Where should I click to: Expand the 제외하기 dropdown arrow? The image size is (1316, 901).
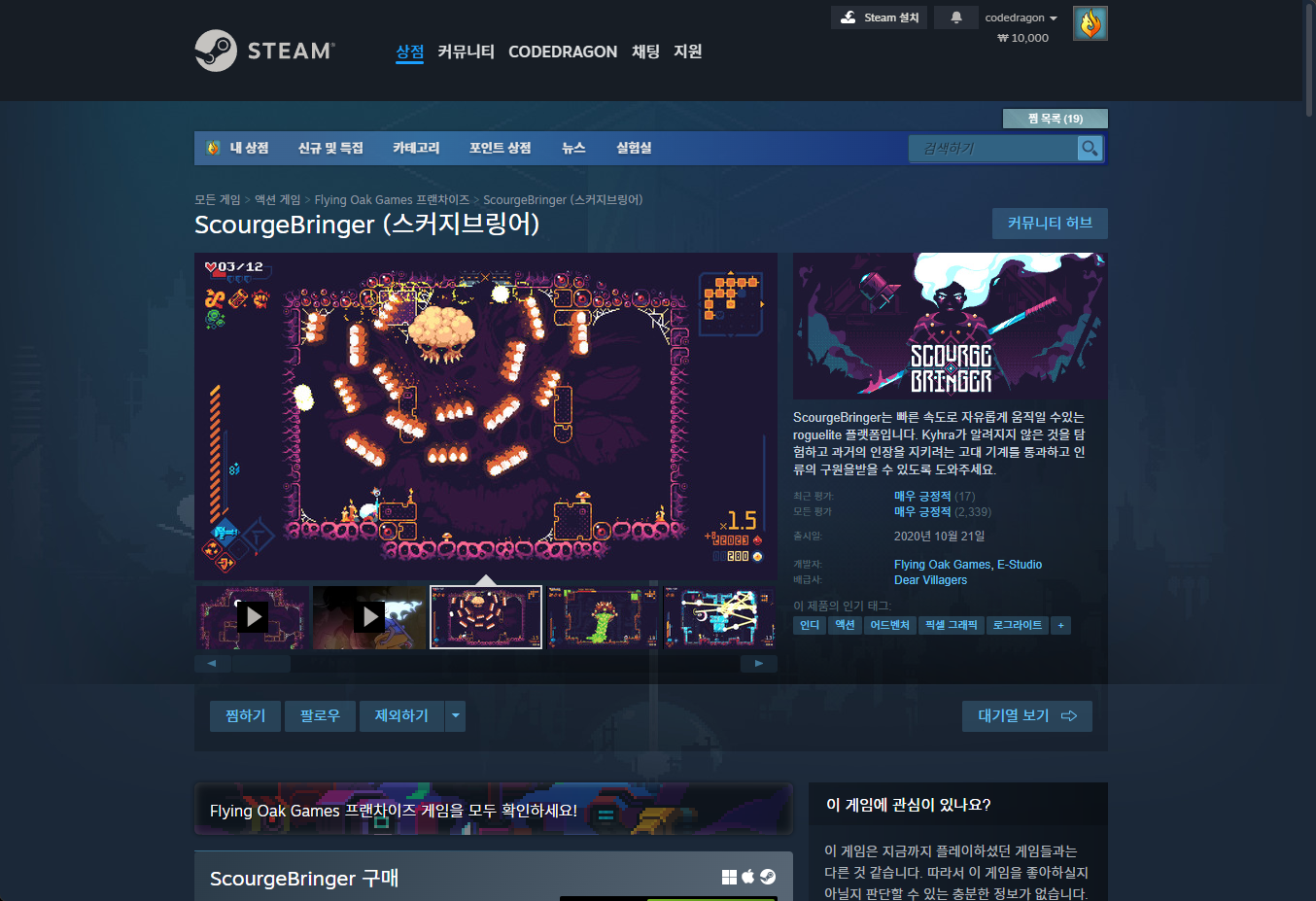455,716
